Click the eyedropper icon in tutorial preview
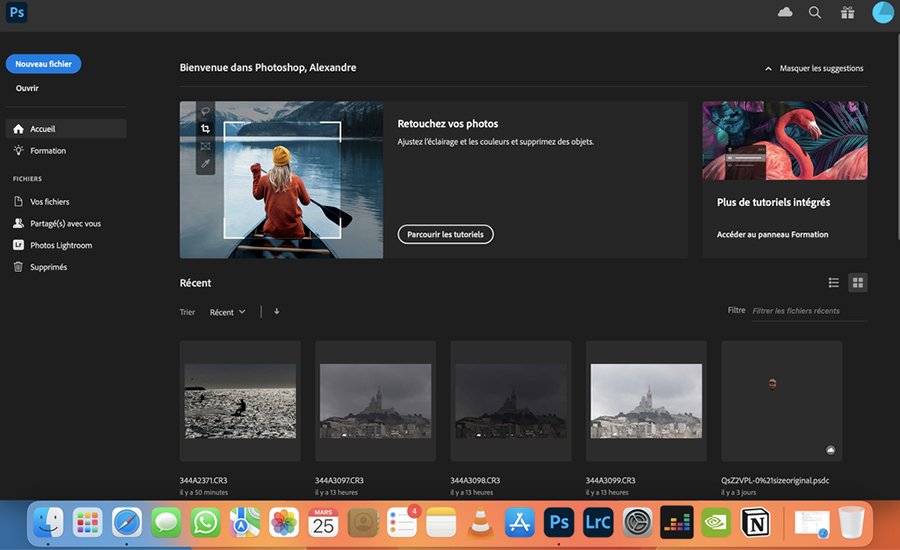This screenshot has height=550, width=900. pyautogui.click(x=205, y=163)
